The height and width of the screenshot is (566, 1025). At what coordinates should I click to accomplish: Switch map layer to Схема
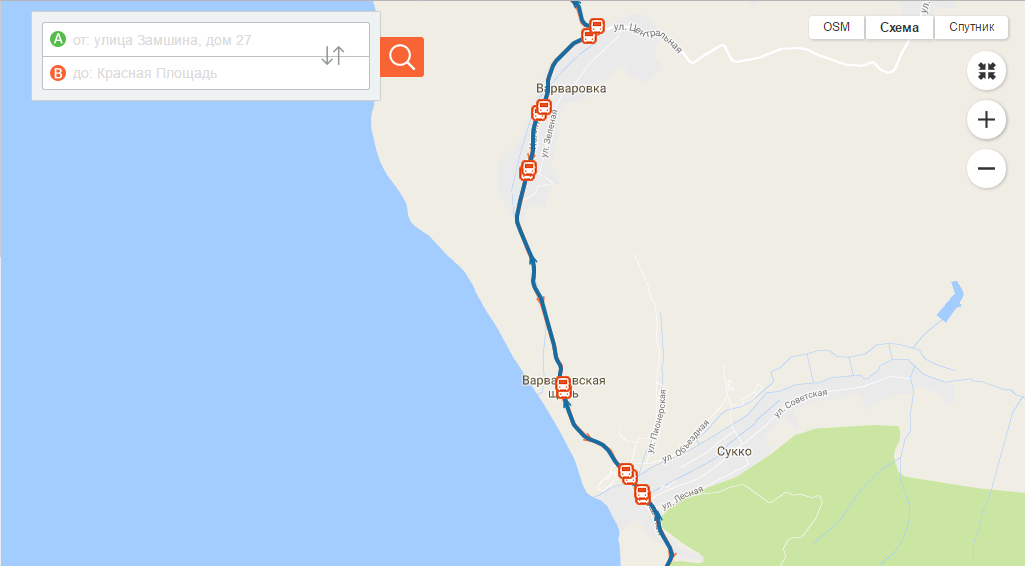point(899,27)
